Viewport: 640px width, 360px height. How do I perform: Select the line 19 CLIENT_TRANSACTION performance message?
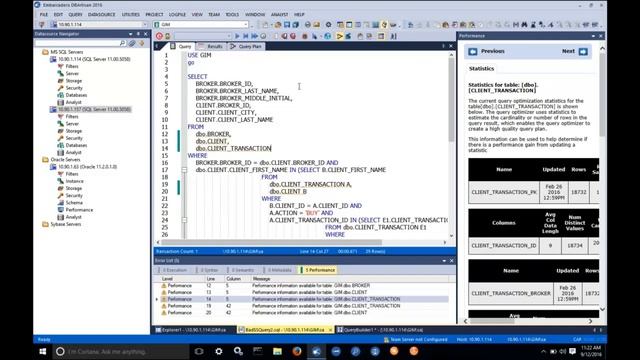pos(326,306)
